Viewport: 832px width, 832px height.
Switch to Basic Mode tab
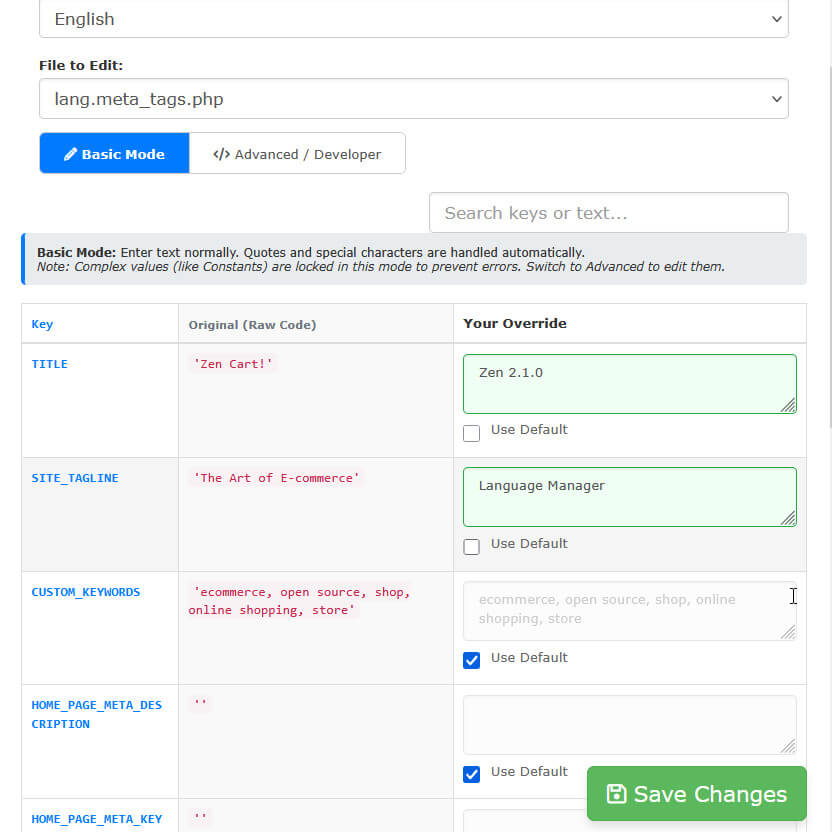(114, 154)
